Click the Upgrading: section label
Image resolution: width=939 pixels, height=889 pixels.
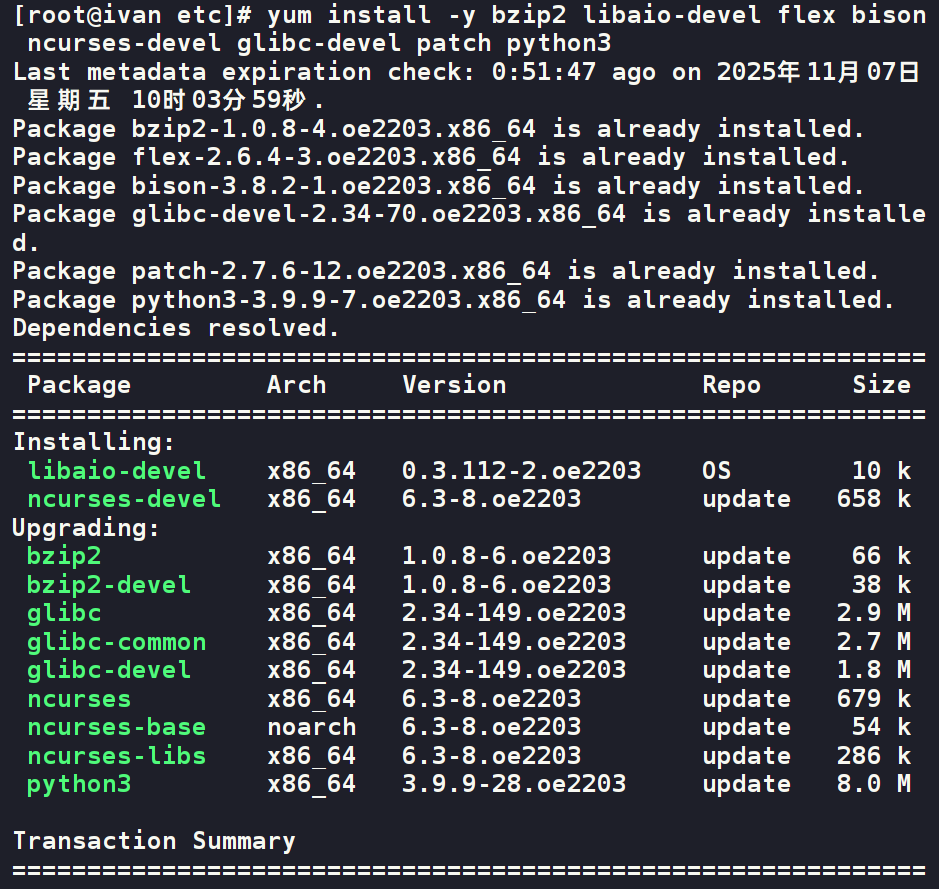point(86,529)
